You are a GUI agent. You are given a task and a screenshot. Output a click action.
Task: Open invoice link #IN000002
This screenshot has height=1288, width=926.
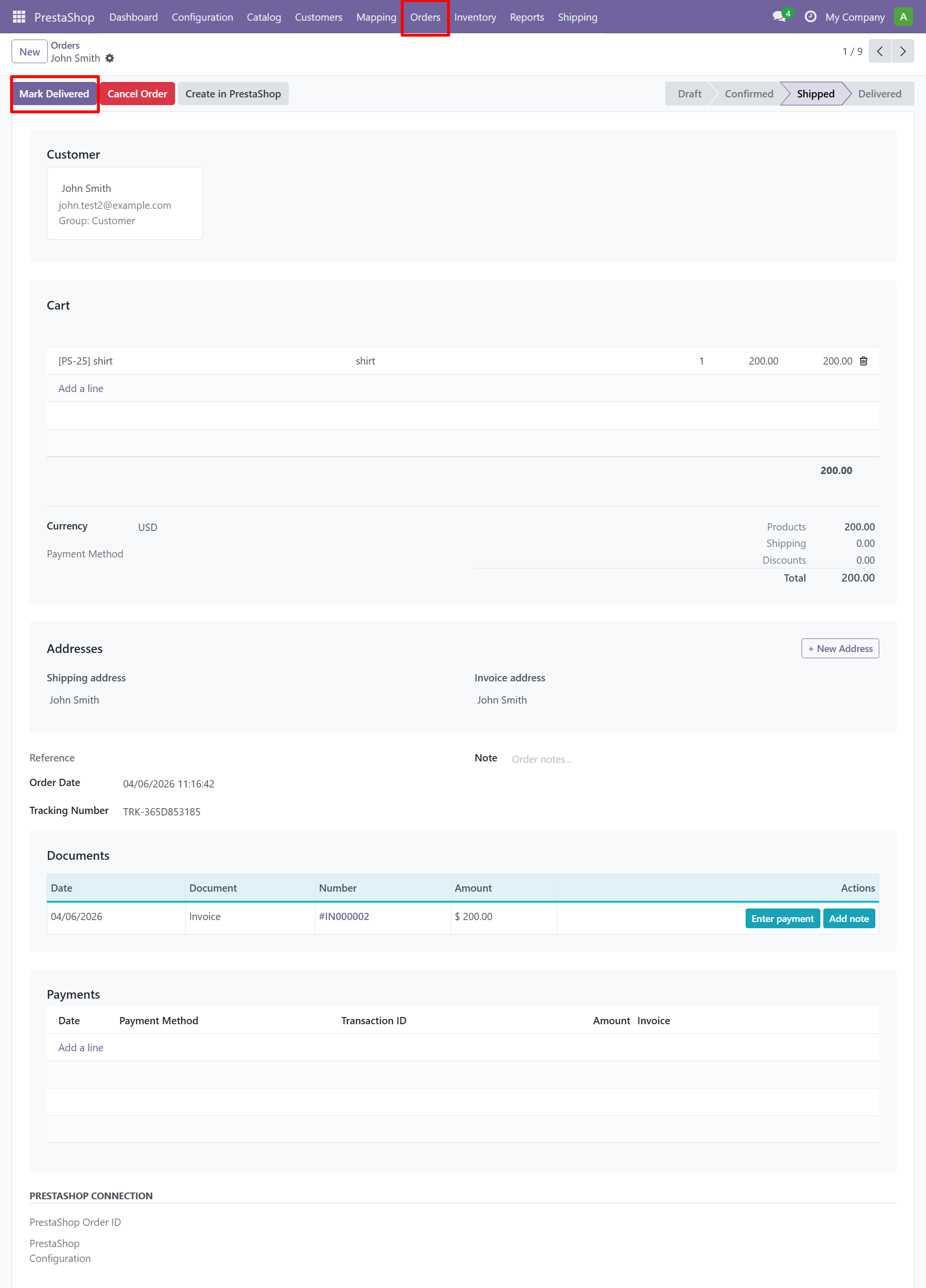point(344,917)
